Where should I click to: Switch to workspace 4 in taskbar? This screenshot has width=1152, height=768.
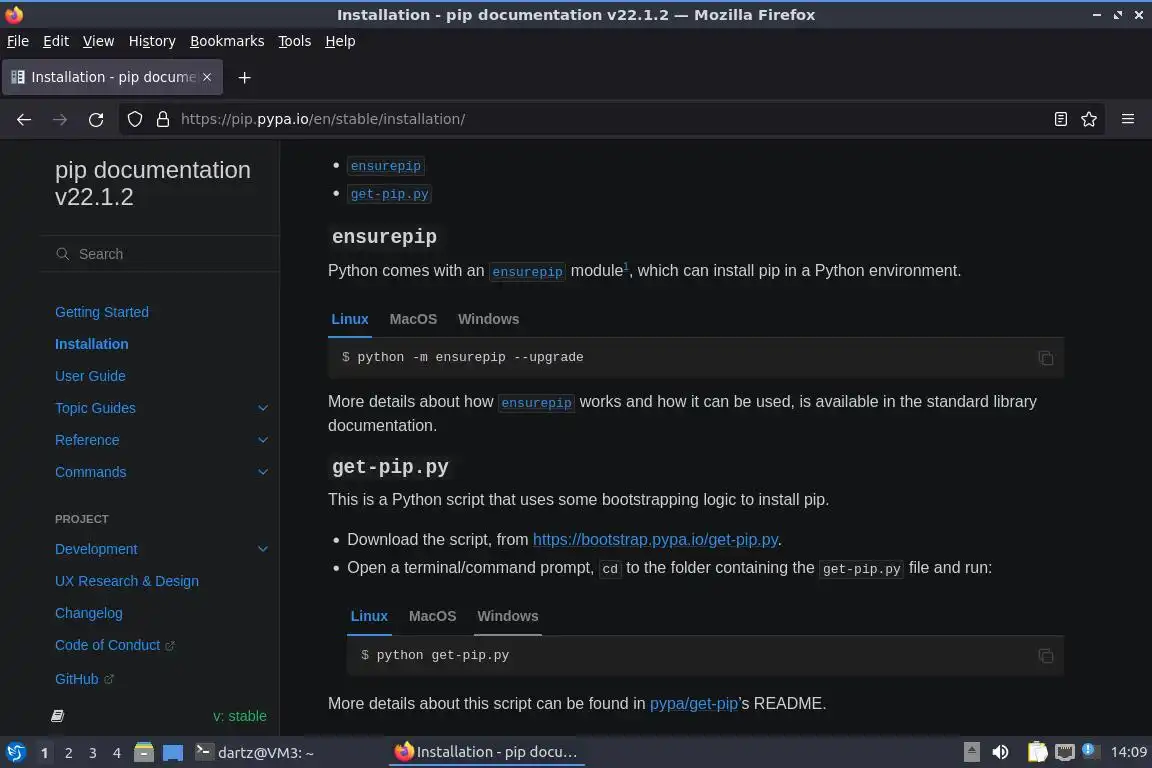point(117,753)
